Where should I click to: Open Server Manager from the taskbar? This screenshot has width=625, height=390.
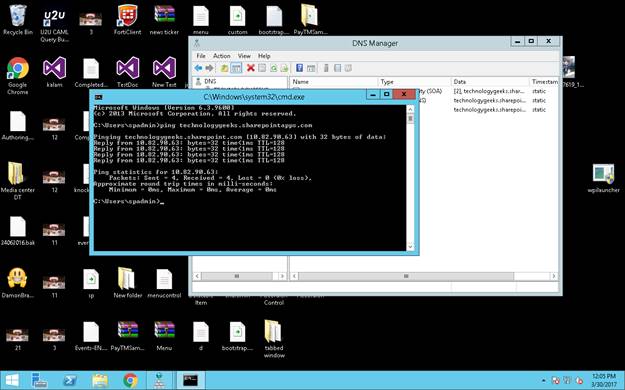(40, 380)
